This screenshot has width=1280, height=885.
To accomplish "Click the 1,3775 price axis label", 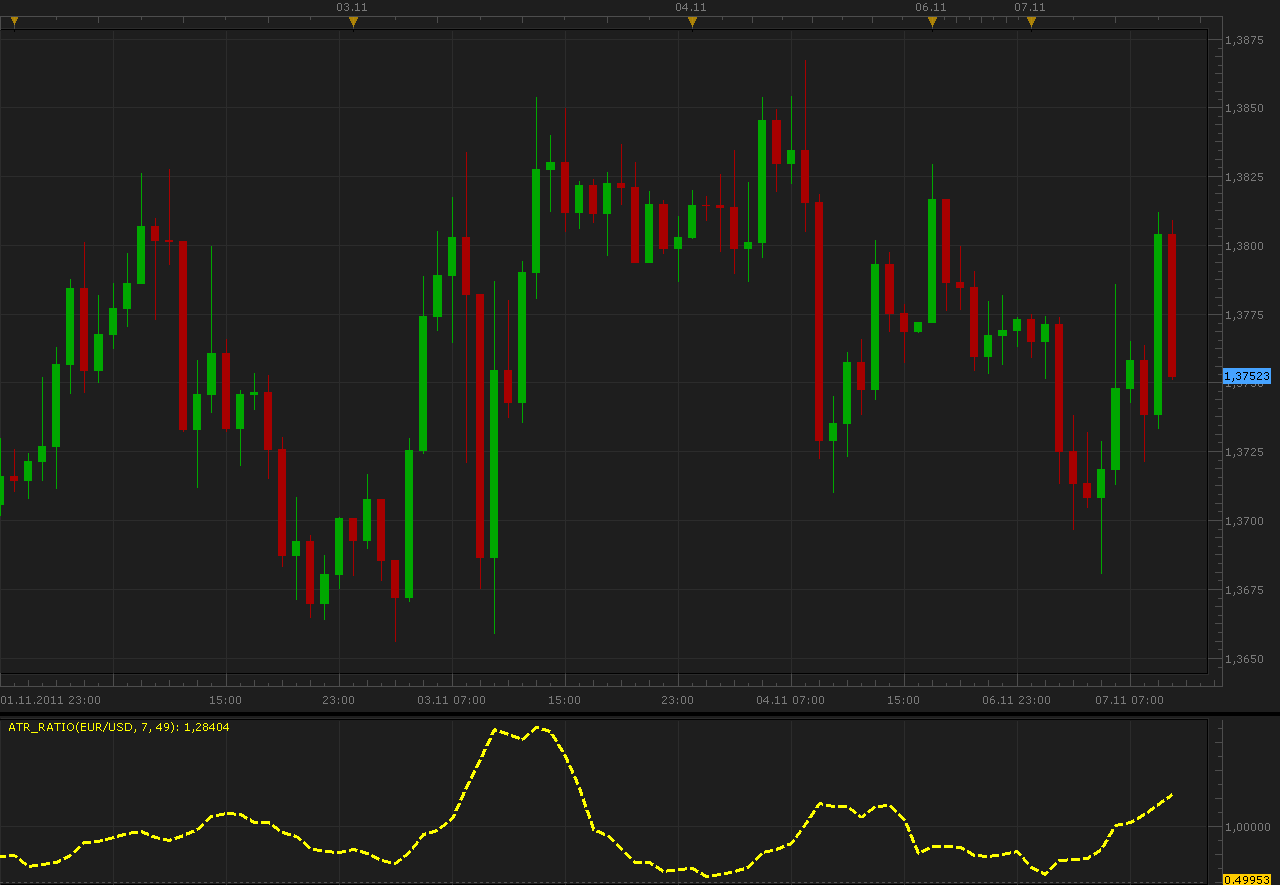I will [1245, 315].
